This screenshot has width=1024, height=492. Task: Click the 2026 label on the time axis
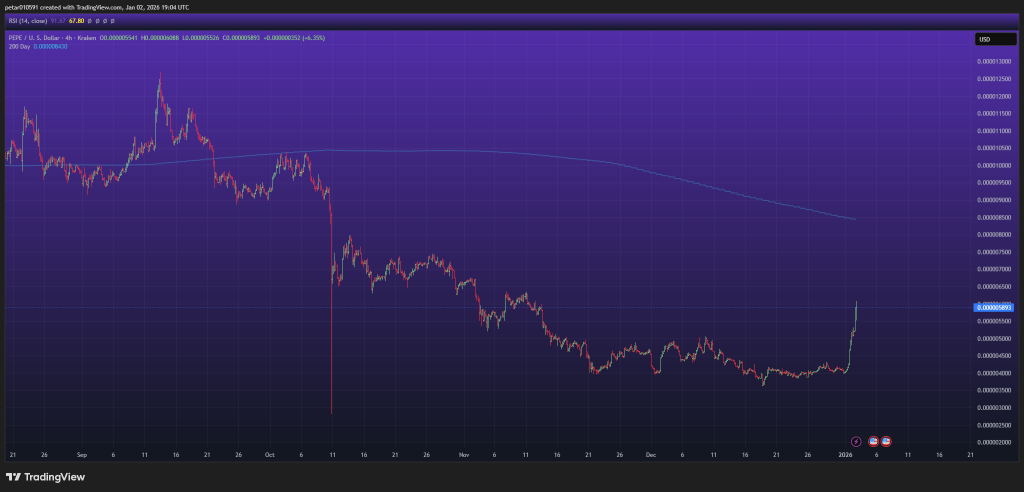pyautogui.click(x=845, y=454)
